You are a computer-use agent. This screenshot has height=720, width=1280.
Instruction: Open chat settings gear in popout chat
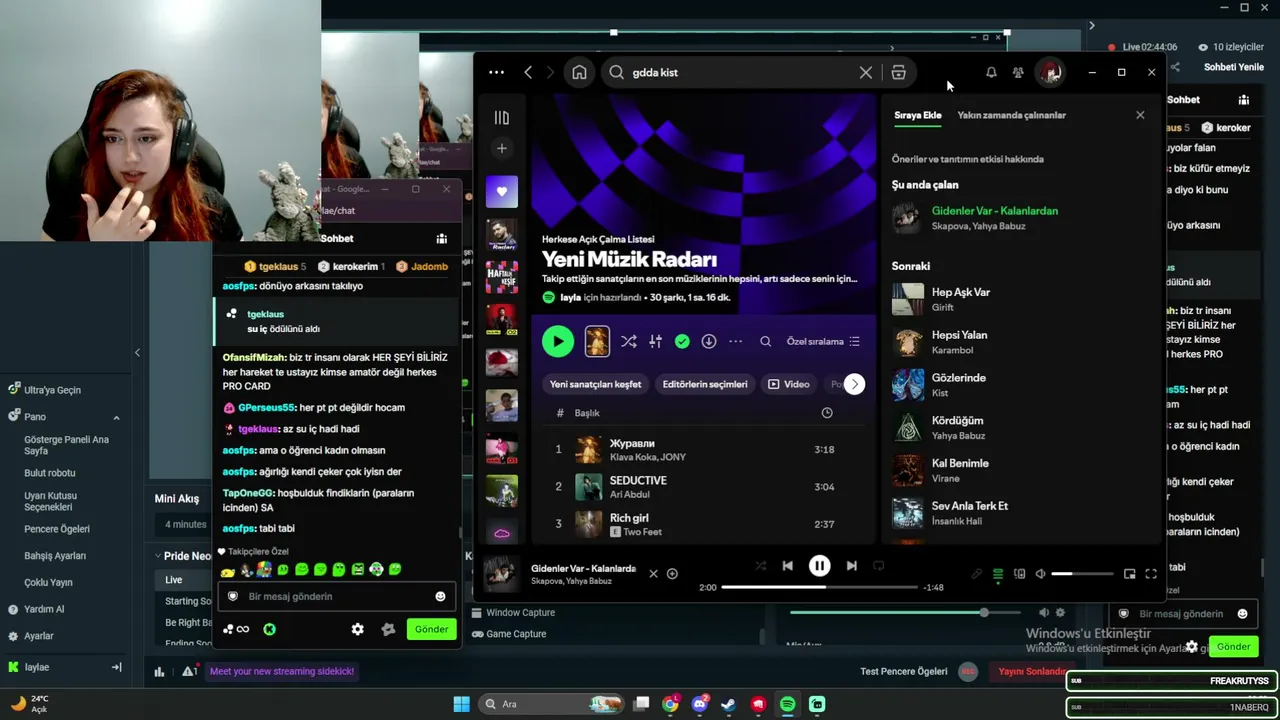pos(357,629)
